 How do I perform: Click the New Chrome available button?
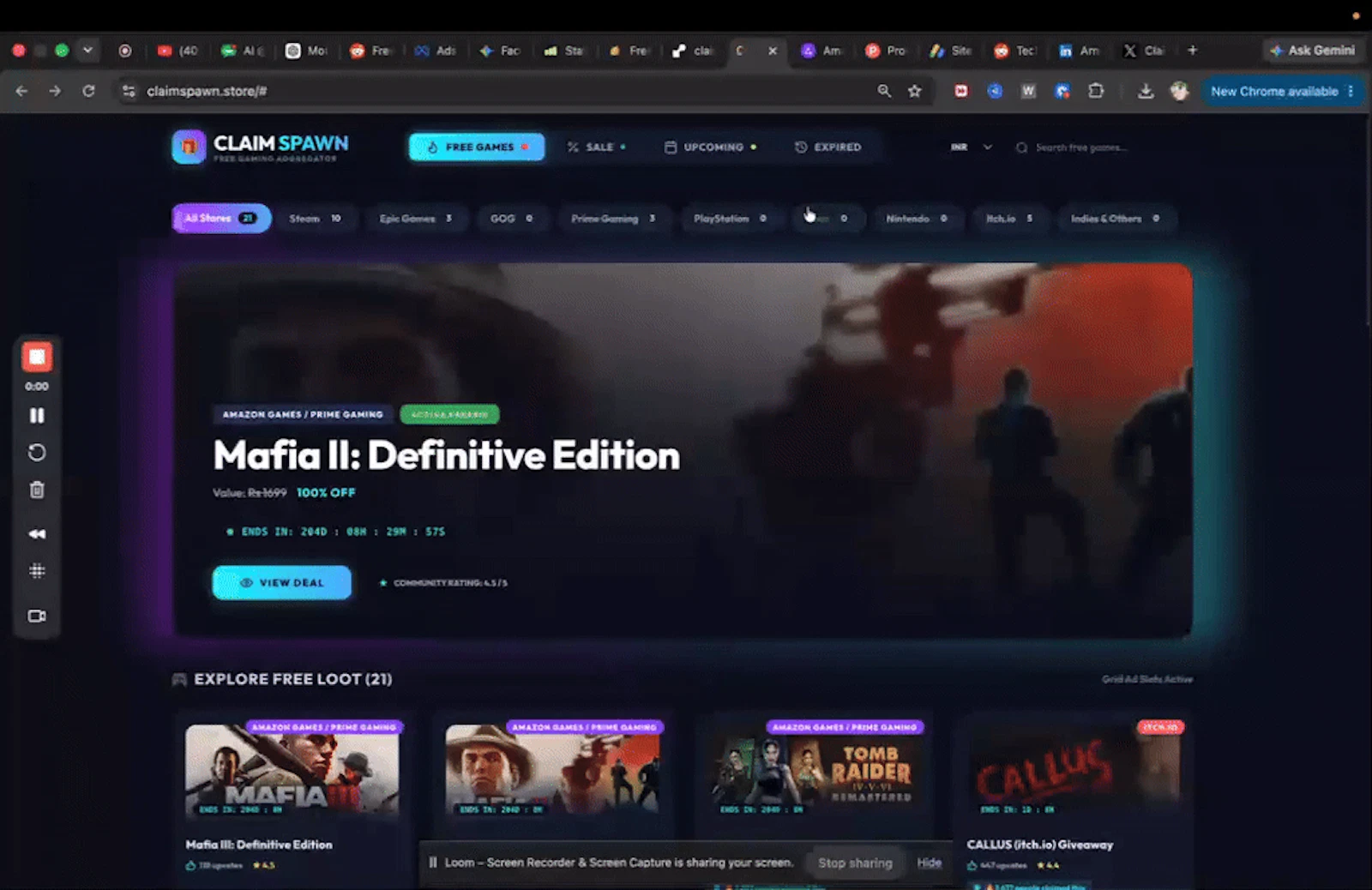click(x=1282, y=91)
